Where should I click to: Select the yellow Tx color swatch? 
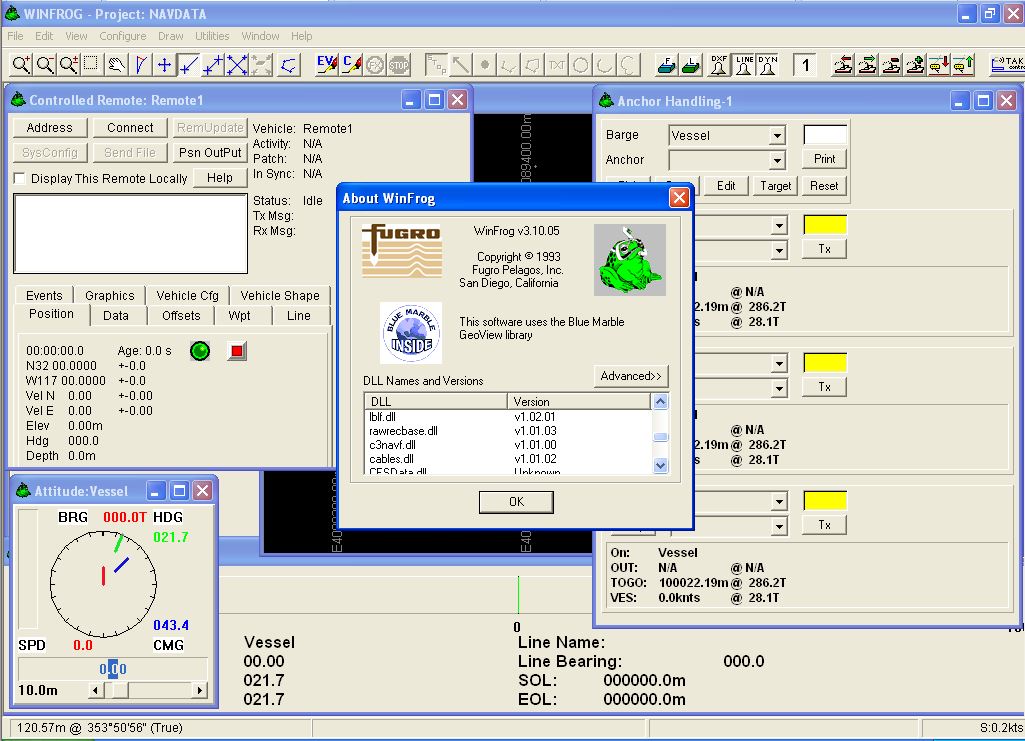pyautogui.click(x=824, y=222)
